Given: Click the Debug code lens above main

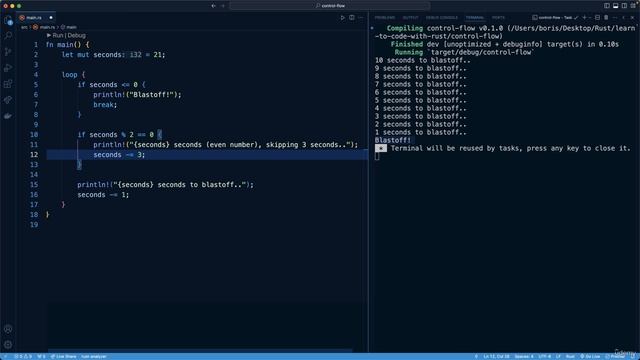Looking at the screenshot, I should (x=77, y=36).
